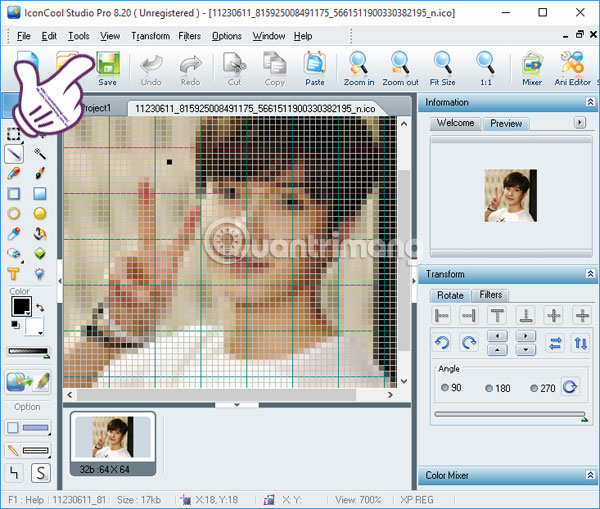
Task: Apply the custom angle rotation button
Action: pyautogui.click(x=570, y=387)
